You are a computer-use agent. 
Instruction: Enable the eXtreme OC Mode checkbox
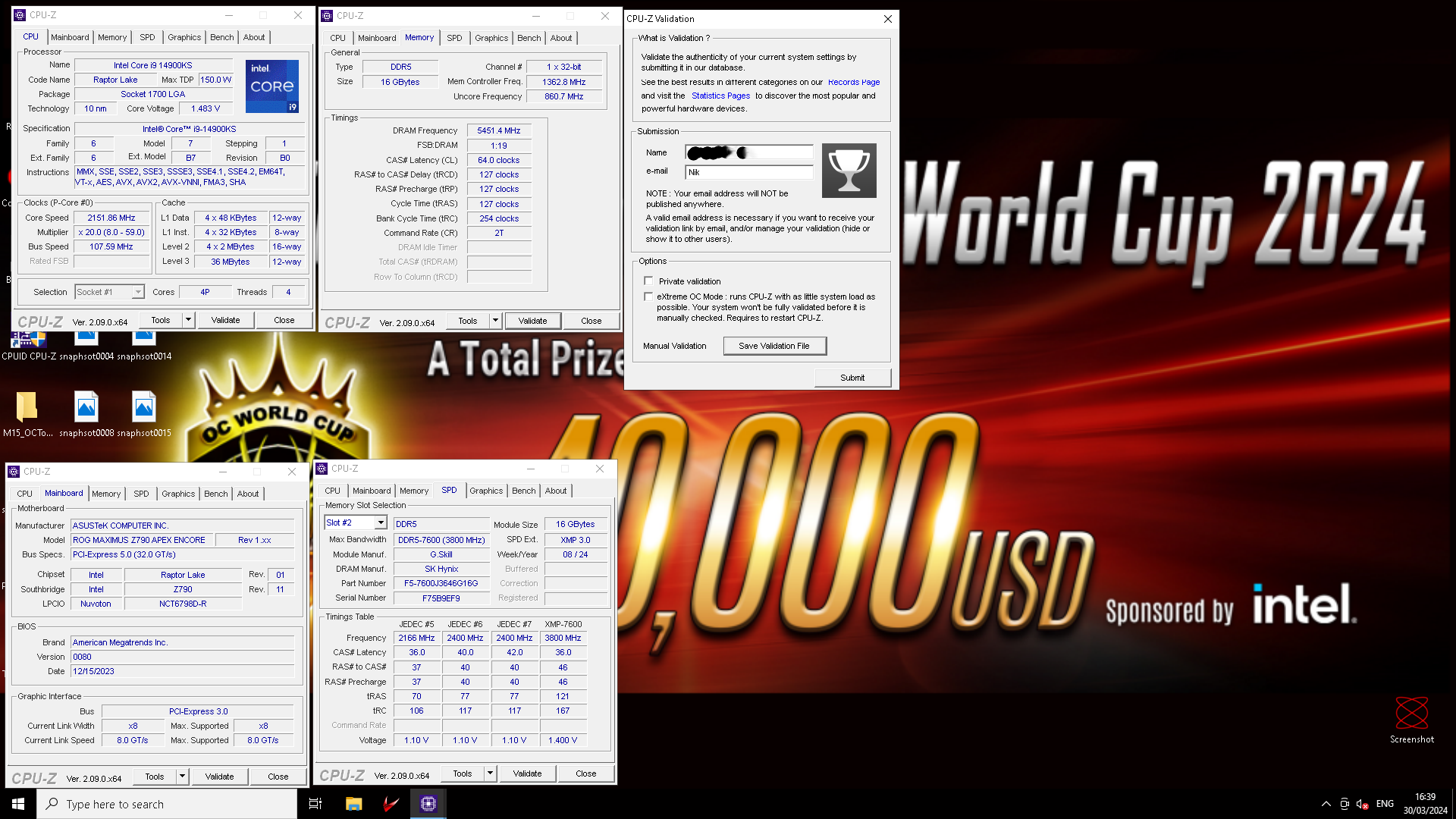click(648, 297)
